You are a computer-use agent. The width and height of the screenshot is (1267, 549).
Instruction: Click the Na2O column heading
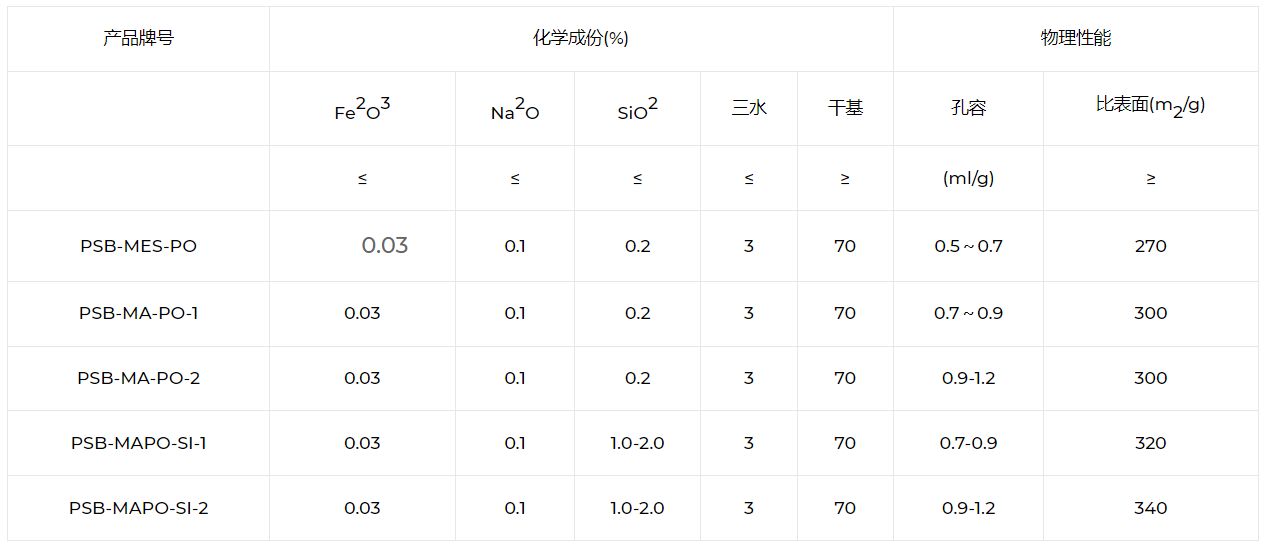tap(514, 109)
